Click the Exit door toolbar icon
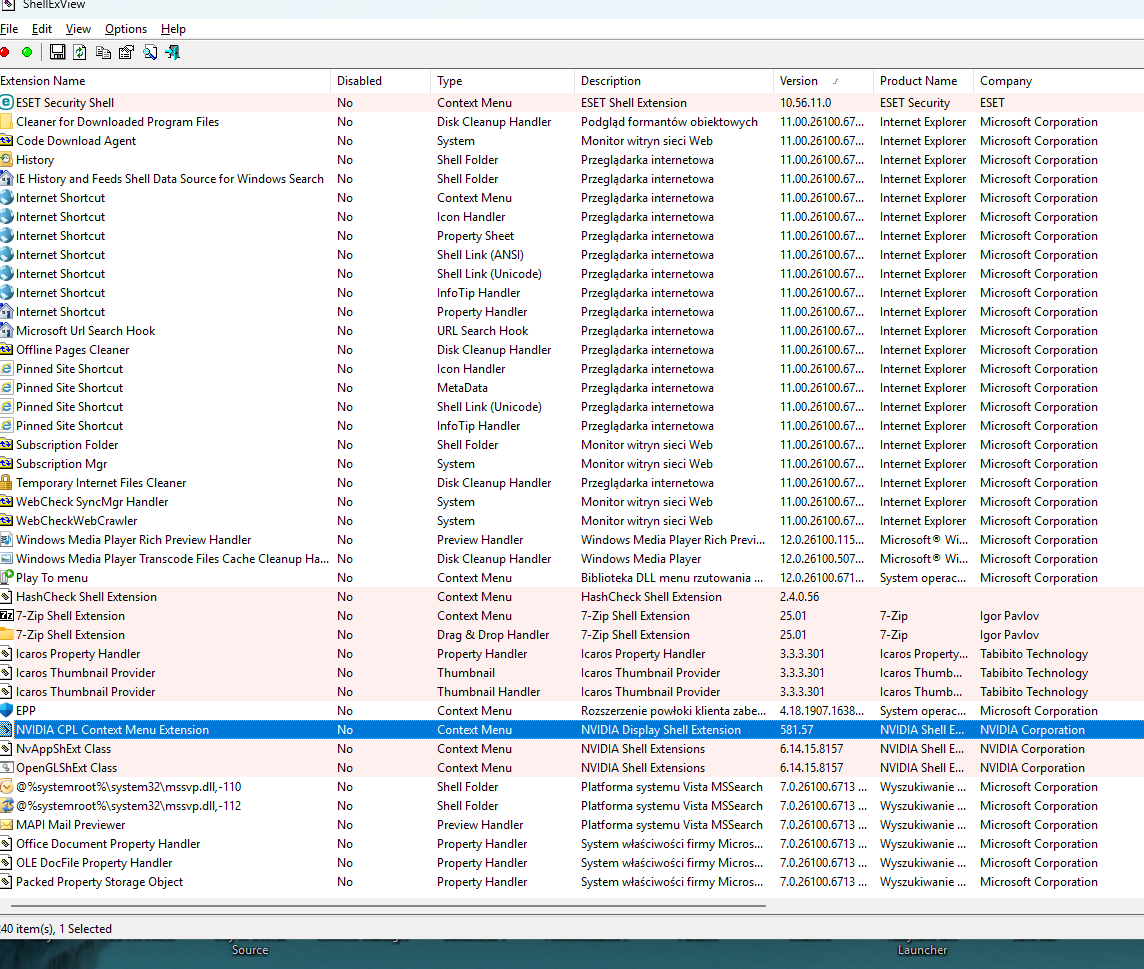The image size is (1144, 969). (x=173, y=52)
